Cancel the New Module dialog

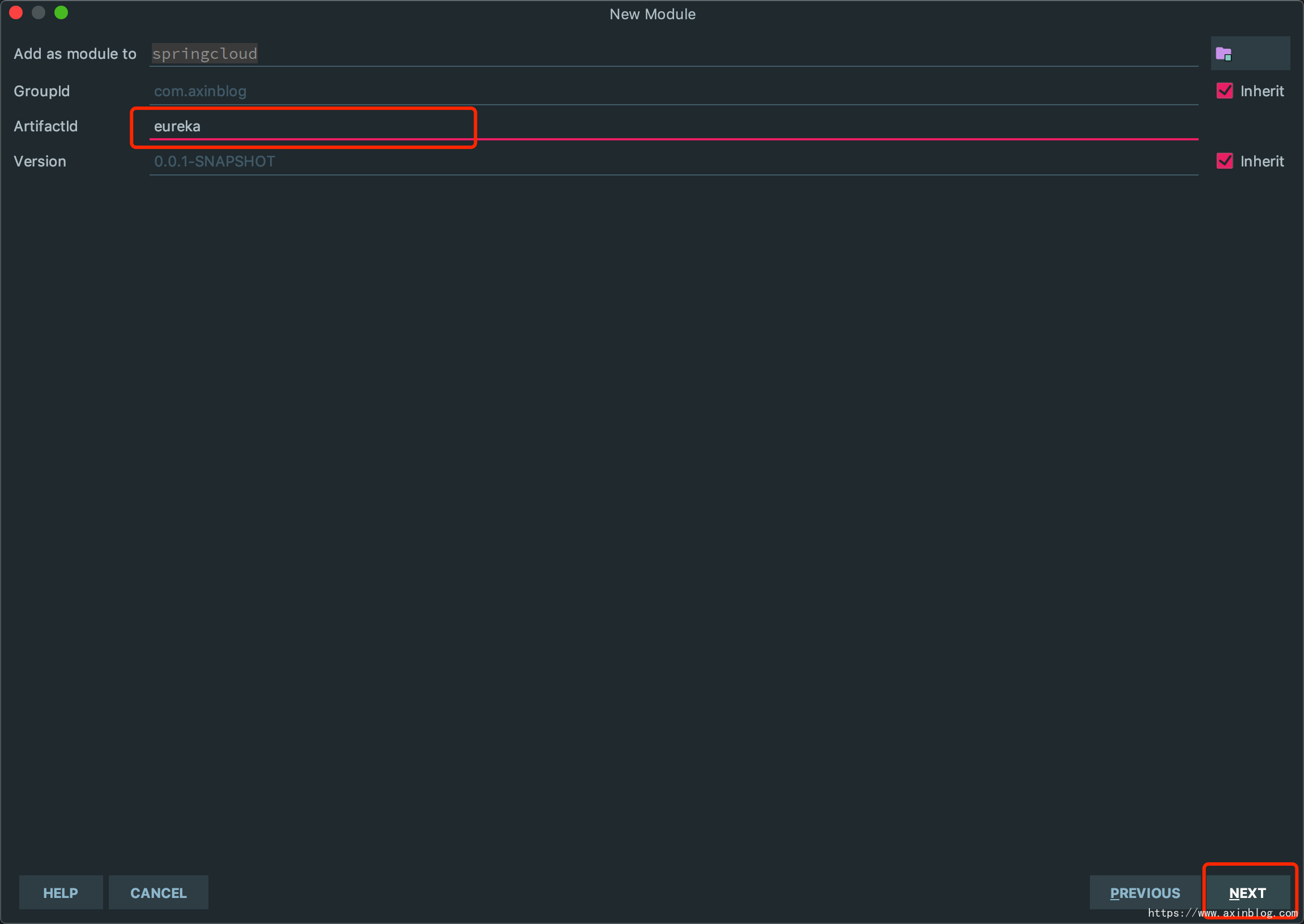click(x=158, y=893)
